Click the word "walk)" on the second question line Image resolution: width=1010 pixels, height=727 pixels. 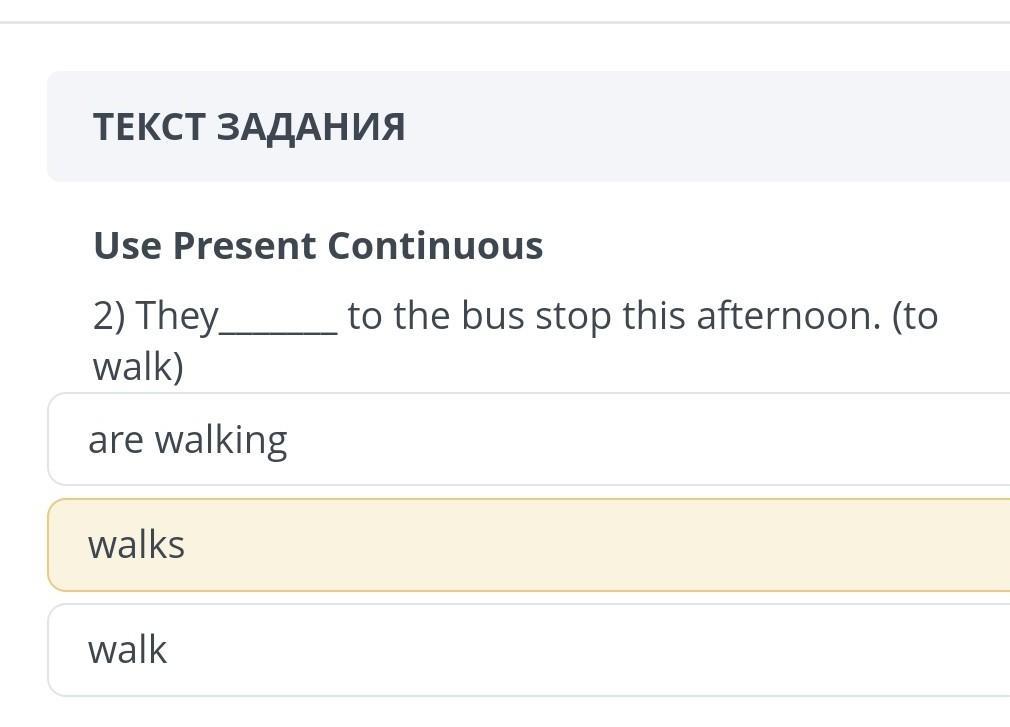coord(138,367)
